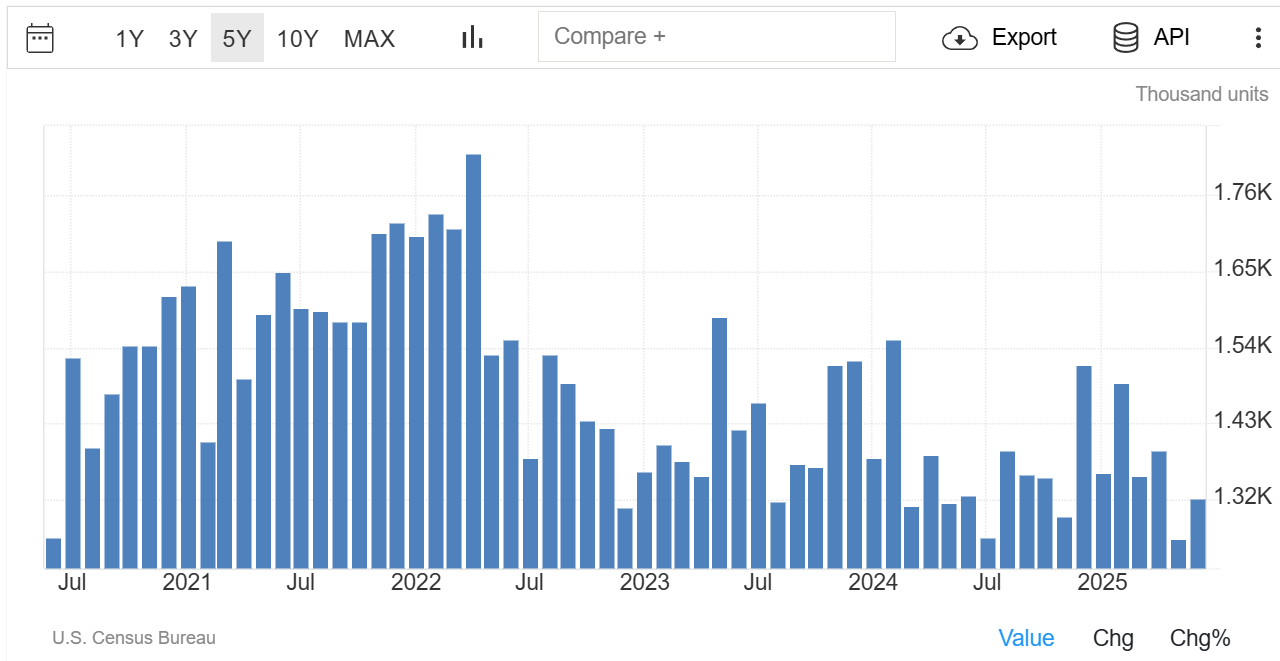
Task: Show data as Value
Action: [1026, 638]
